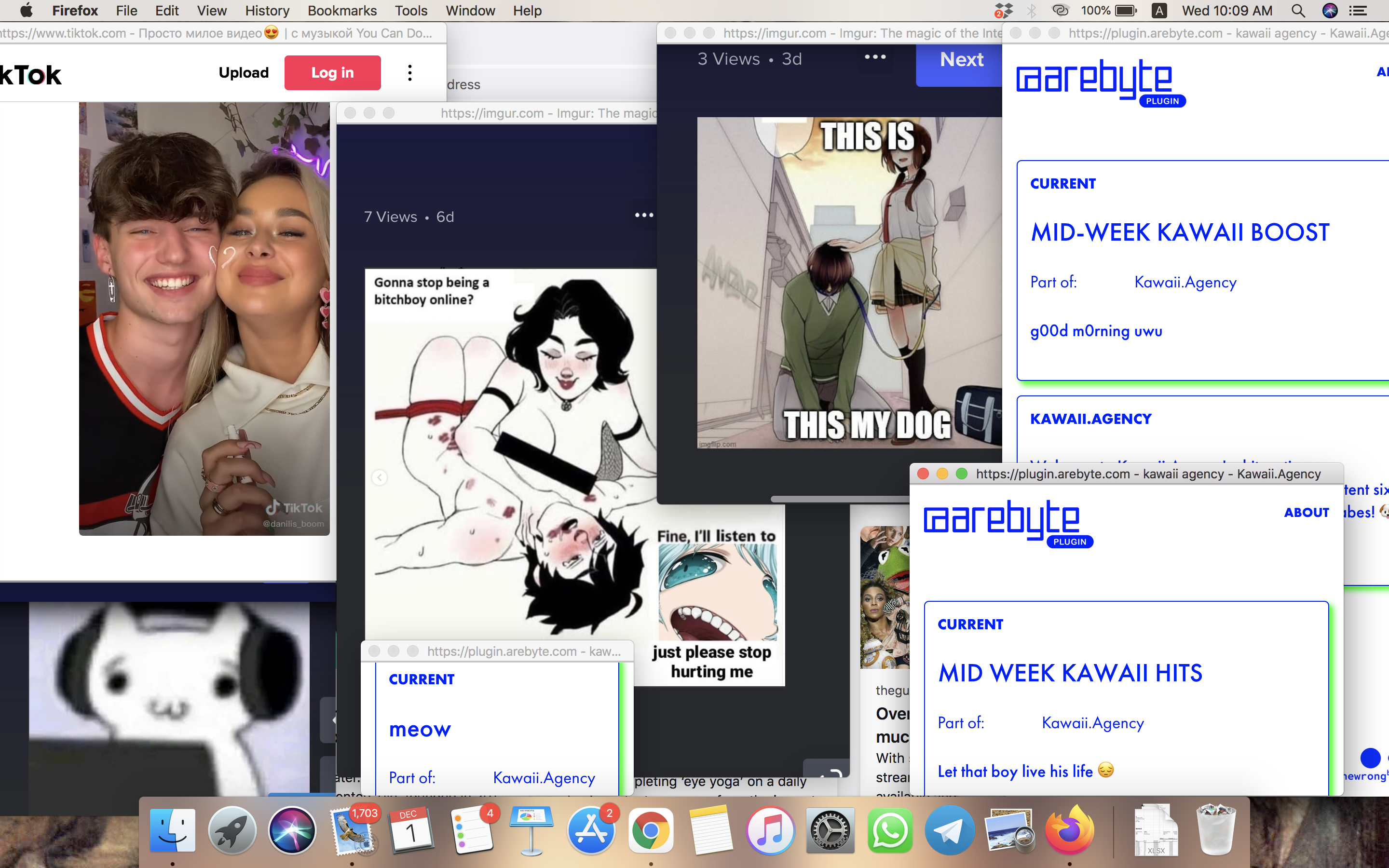The image size is (1389, 868).
Task: Open Kawaii.Agency link in the meow window
Action: point(544,778)
